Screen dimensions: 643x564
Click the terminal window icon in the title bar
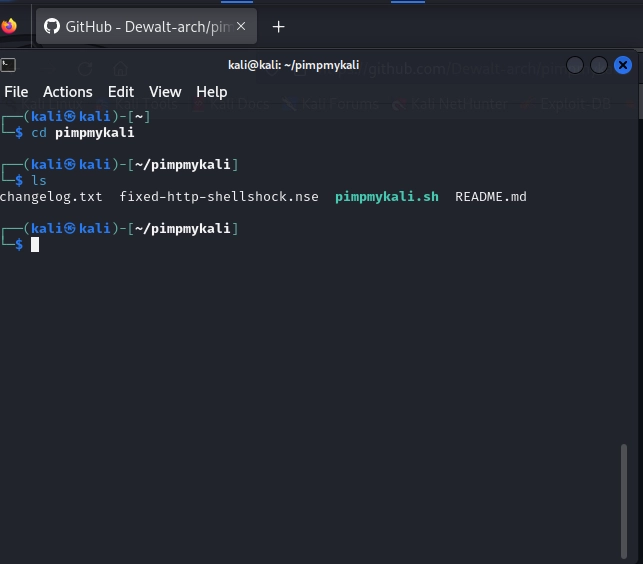pos(8,65)
